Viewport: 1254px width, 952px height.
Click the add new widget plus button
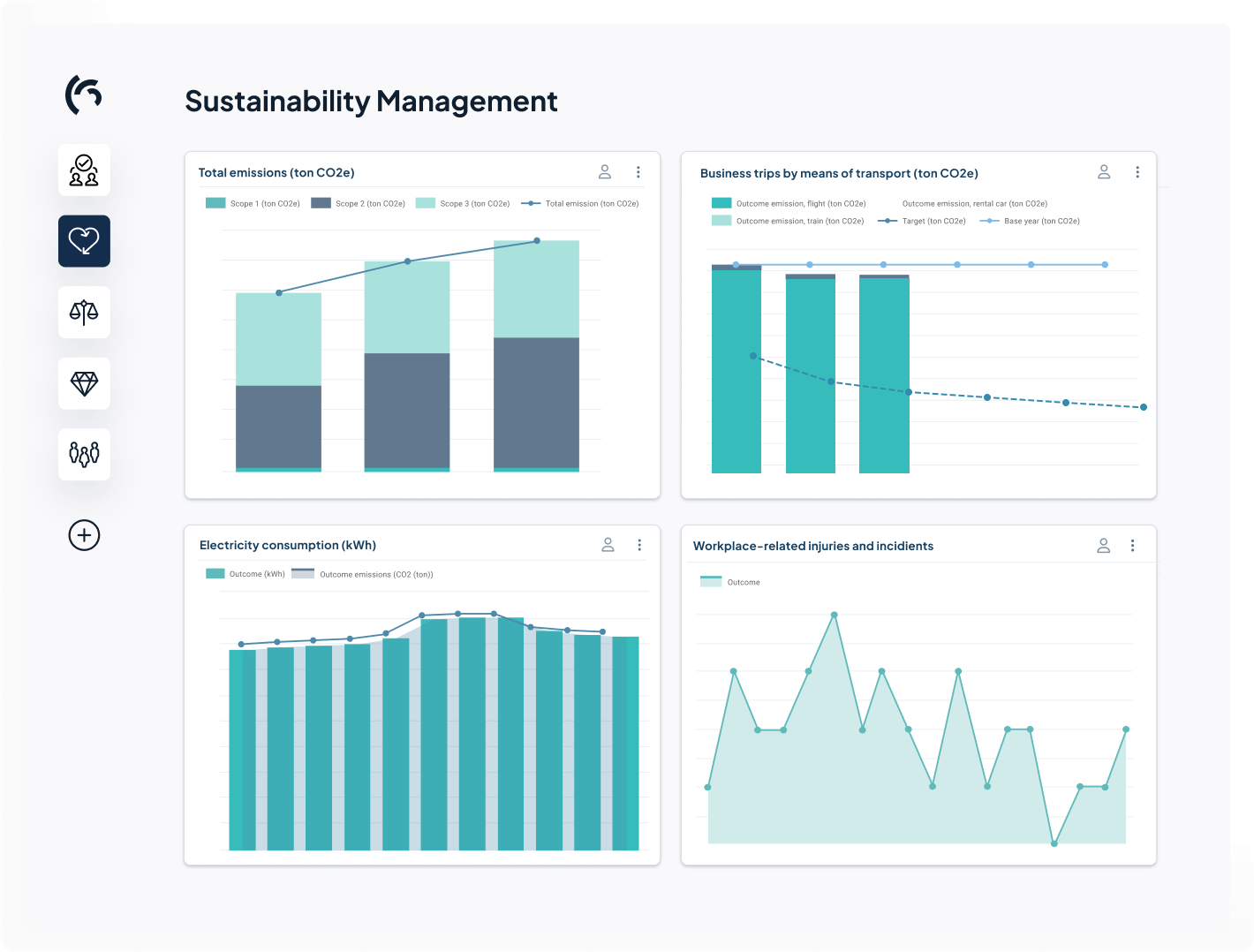[84, 535]
